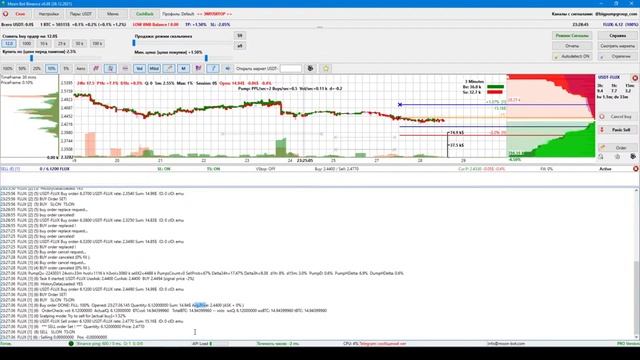Open the CashBack tab
The image size is (640, 360).
click(x=145, y=14)
